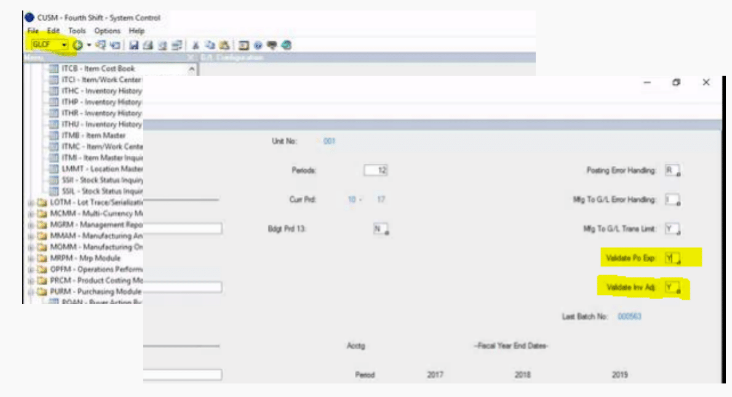
Task: Toggle the Bdgt Prd 13 flag field
Action: tap(381, 229)
